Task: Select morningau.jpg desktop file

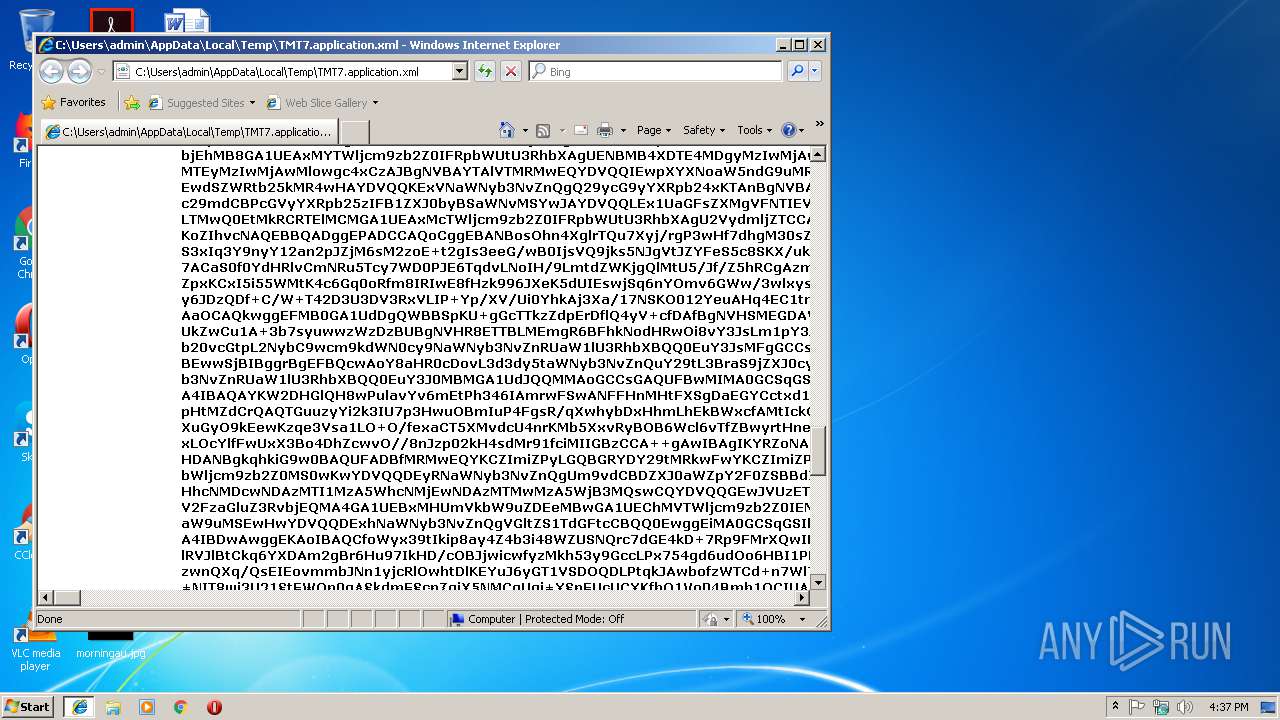Action: [110, 644]
